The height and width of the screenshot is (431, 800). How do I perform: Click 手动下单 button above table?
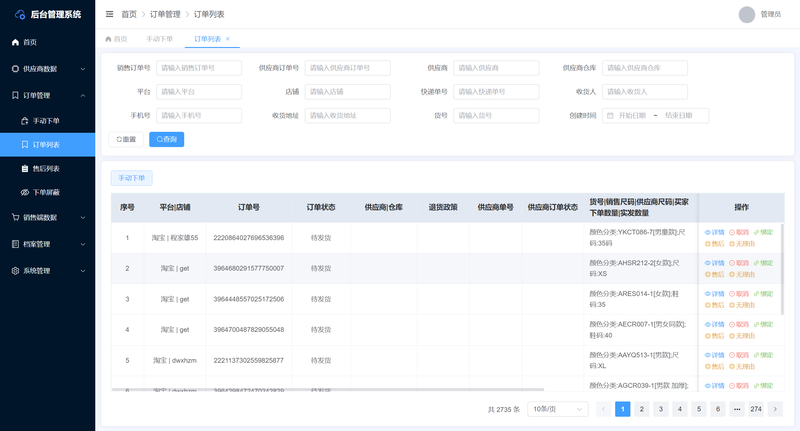point(132,178)
